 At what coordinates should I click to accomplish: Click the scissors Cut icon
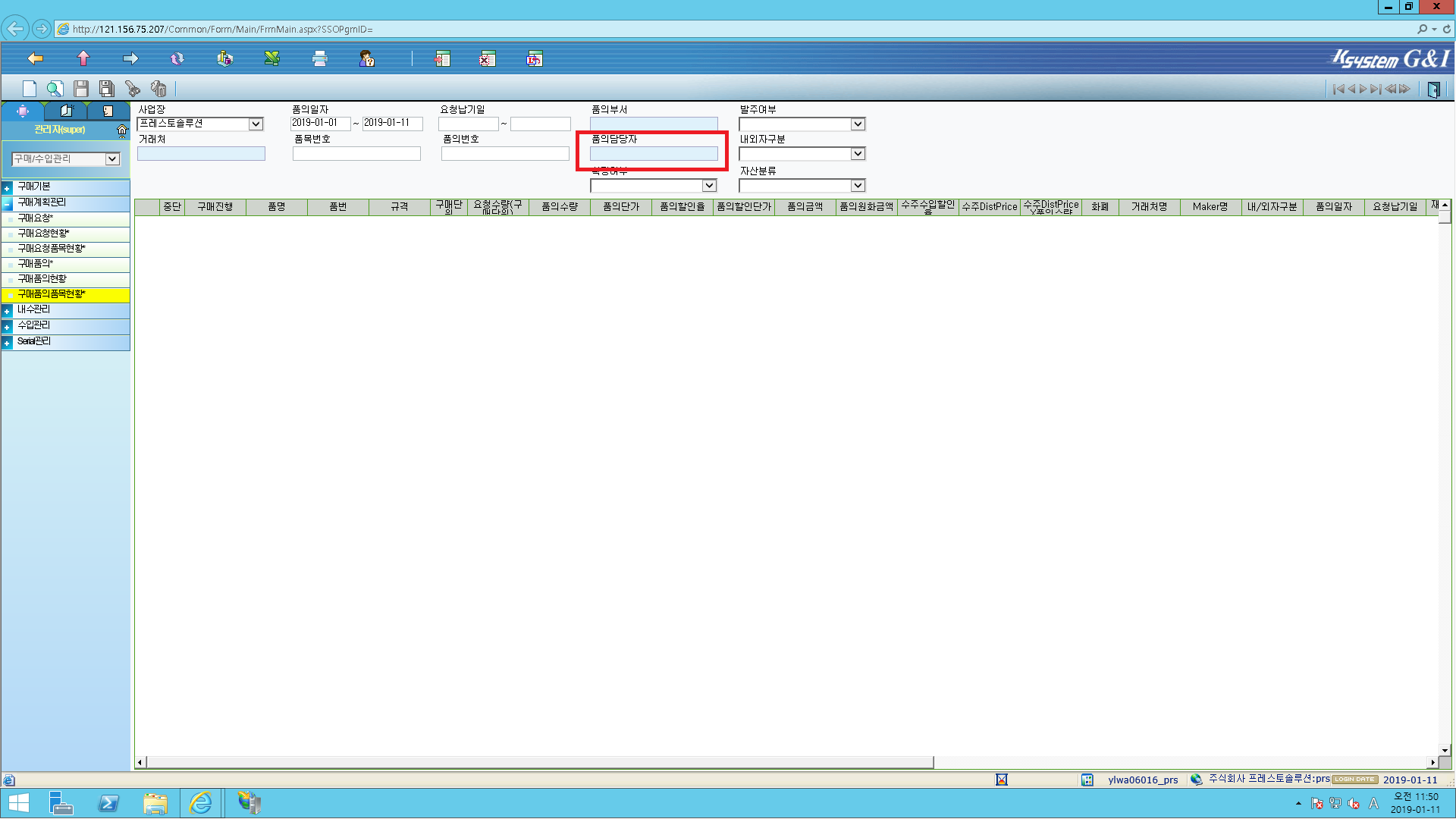tap(133, 89)
